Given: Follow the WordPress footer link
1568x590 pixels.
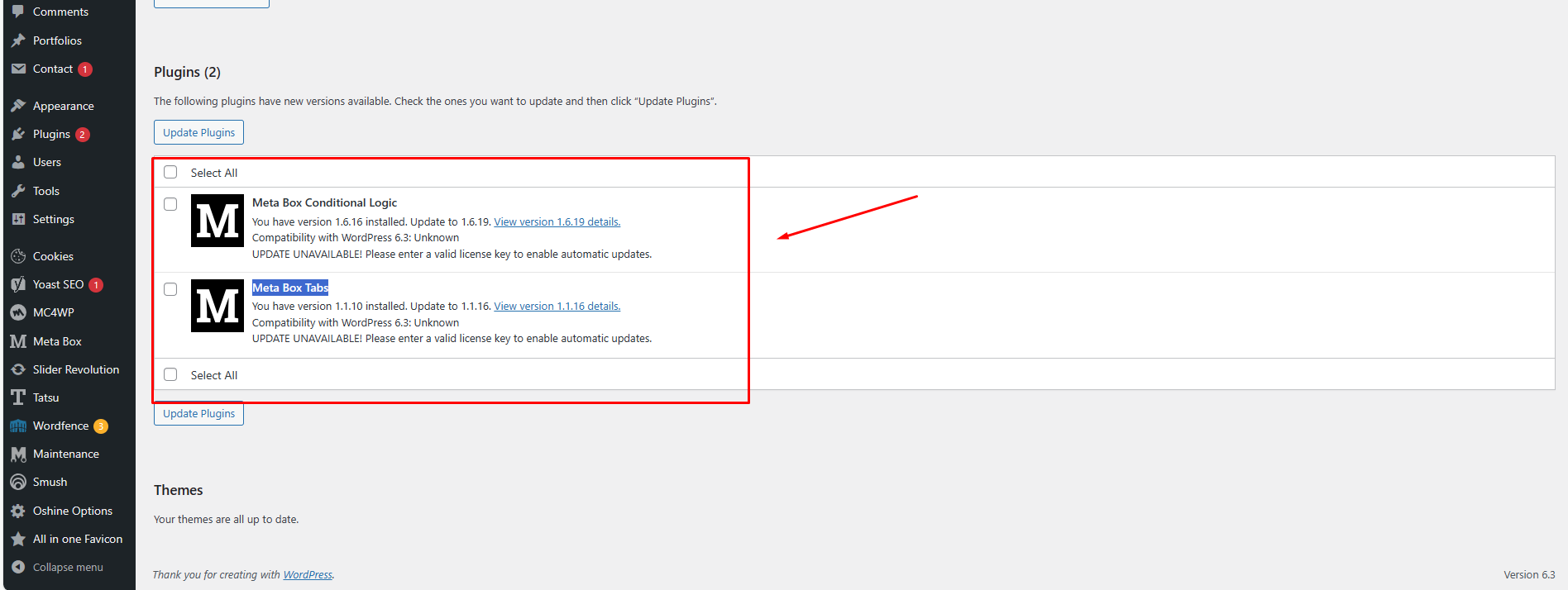Looking at the screenshot, I should click(x=308, y=574).
